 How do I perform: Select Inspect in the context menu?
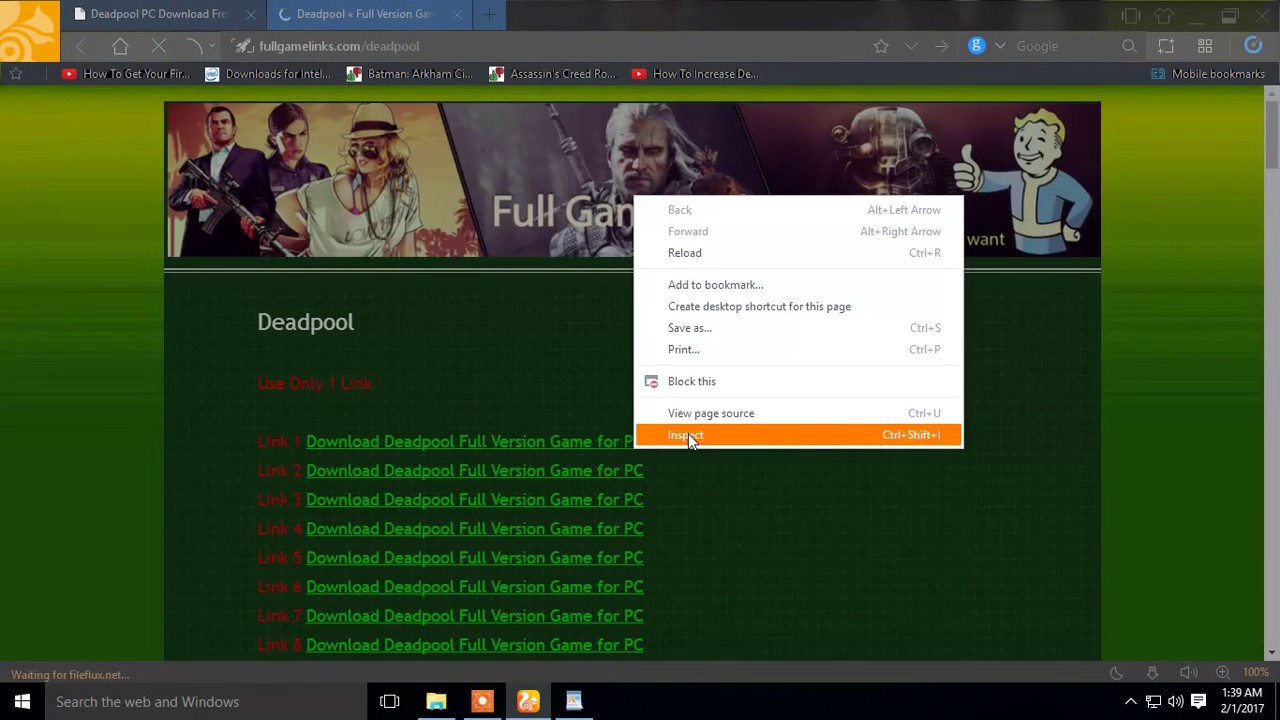[799, 435]
